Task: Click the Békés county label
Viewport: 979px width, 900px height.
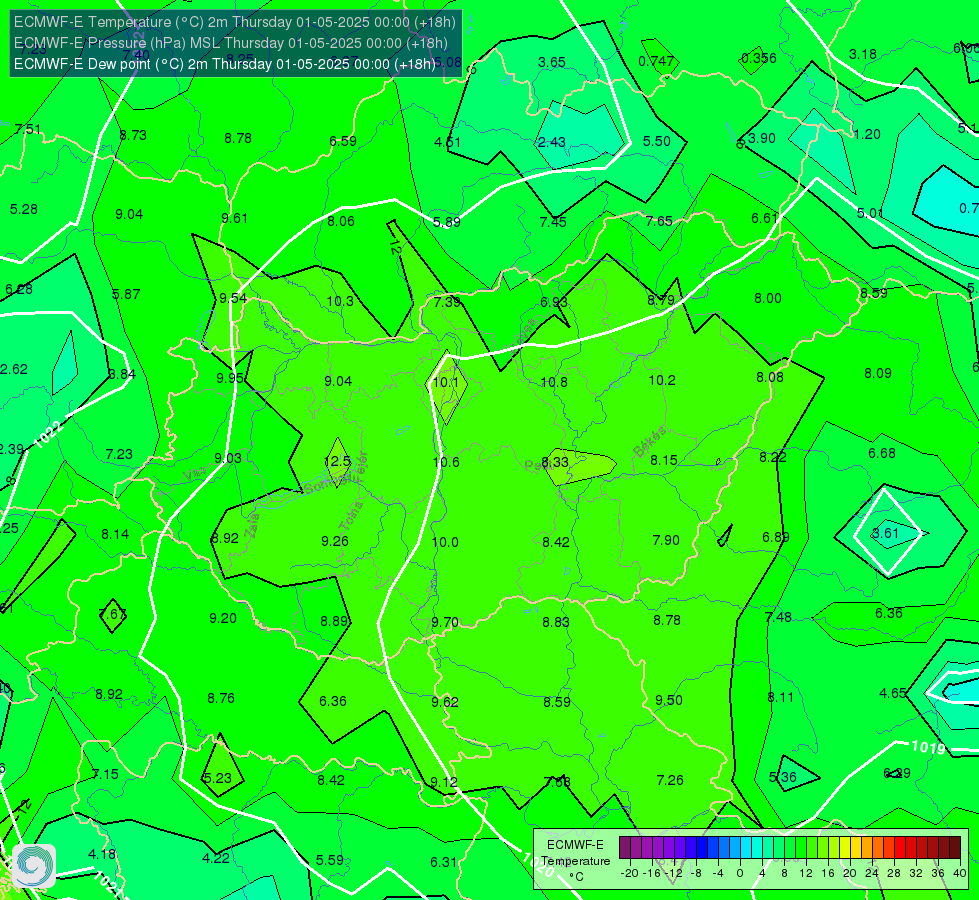Action: tap(650, 443)
